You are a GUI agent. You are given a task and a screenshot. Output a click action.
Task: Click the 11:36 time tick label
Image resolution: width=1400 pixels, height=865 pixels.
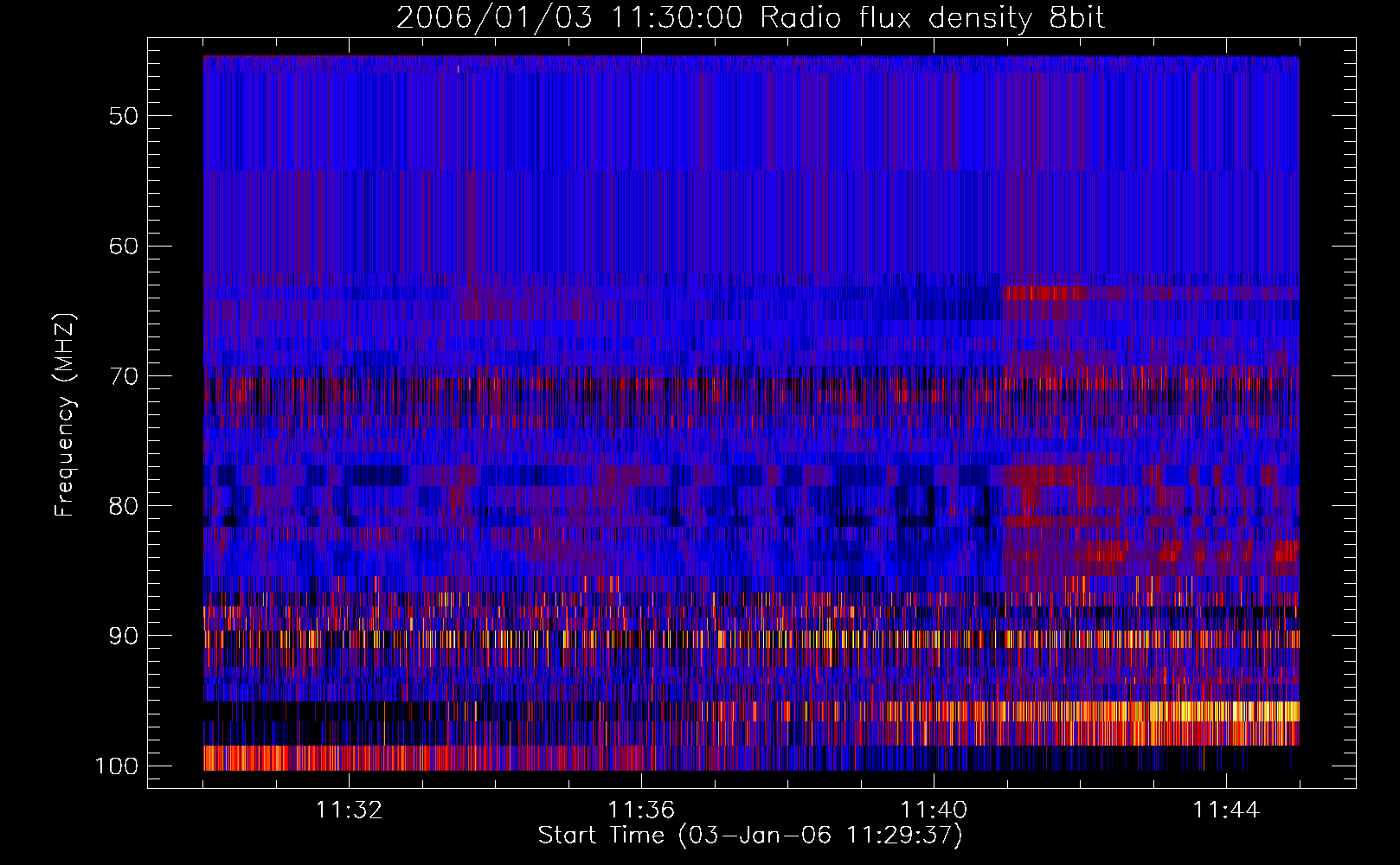coord(641,811)
